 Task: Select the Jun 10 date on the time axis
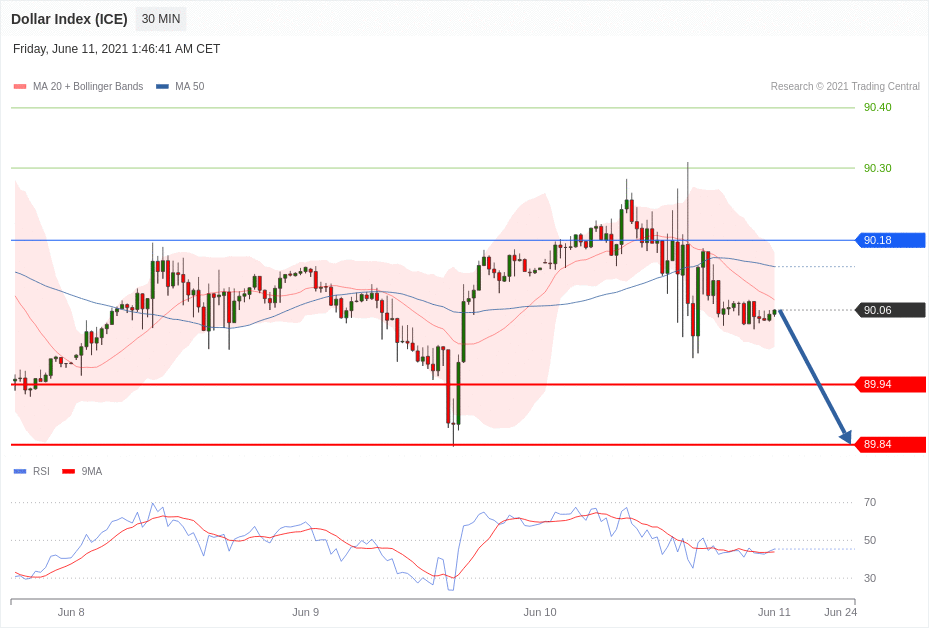pos(539,612)
